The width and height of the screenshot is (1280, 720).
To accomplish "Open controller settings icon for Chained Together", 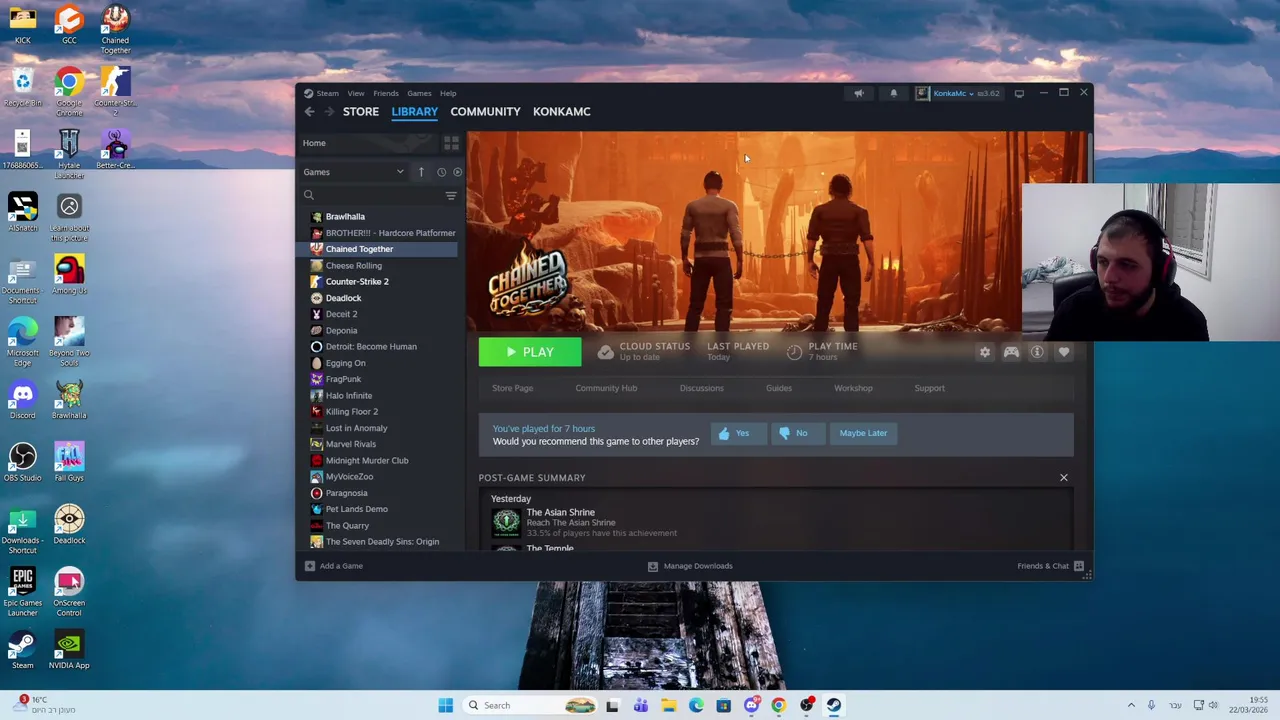I will click(x=1011, y=352).
